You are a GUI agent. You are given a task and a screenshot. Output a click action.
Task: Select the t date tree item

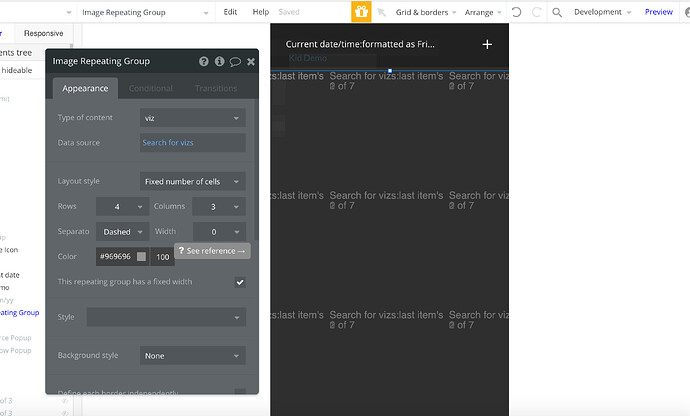coord(10,275)
